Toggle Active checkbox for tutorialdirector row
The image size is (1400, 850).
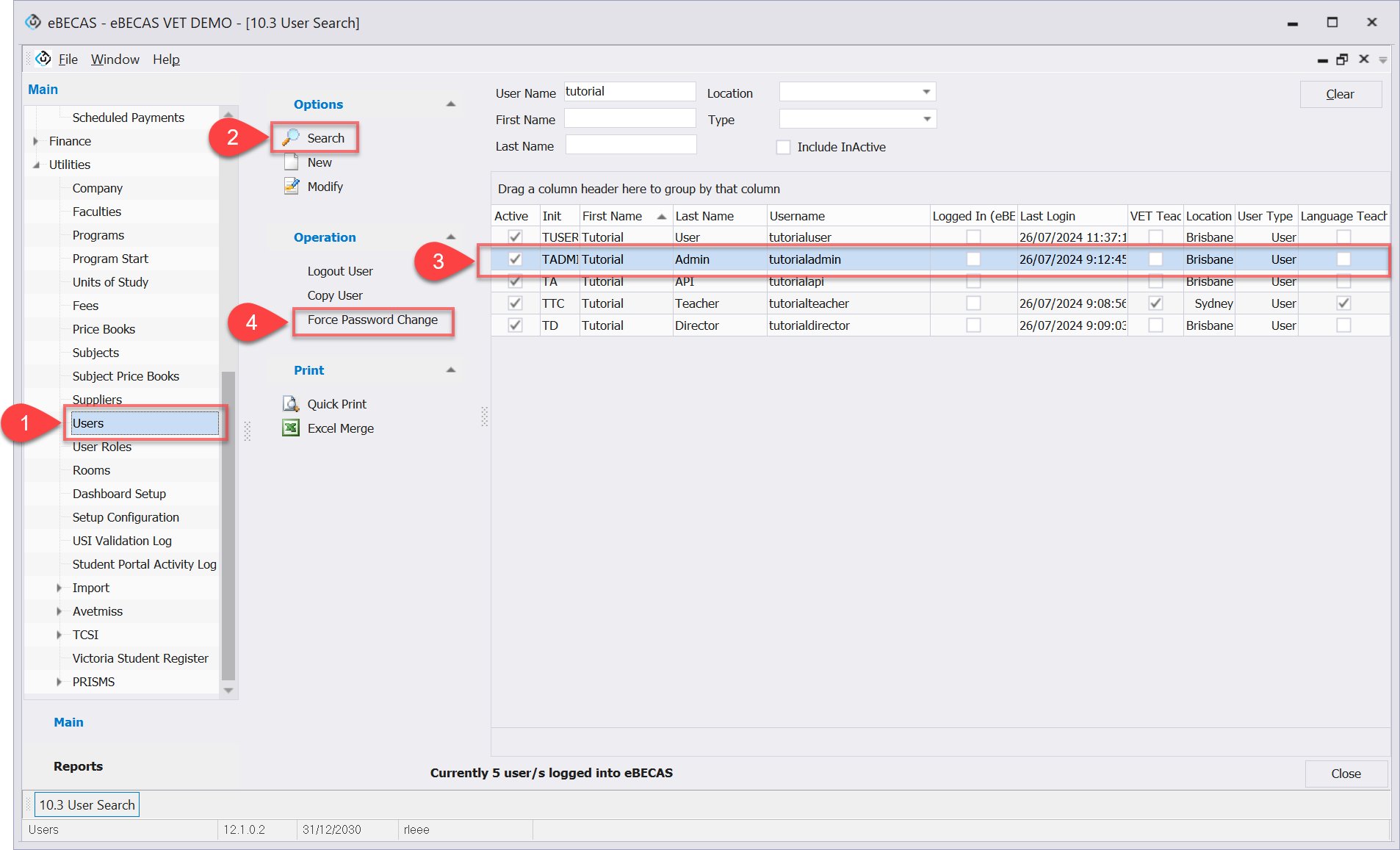[515, 325]
